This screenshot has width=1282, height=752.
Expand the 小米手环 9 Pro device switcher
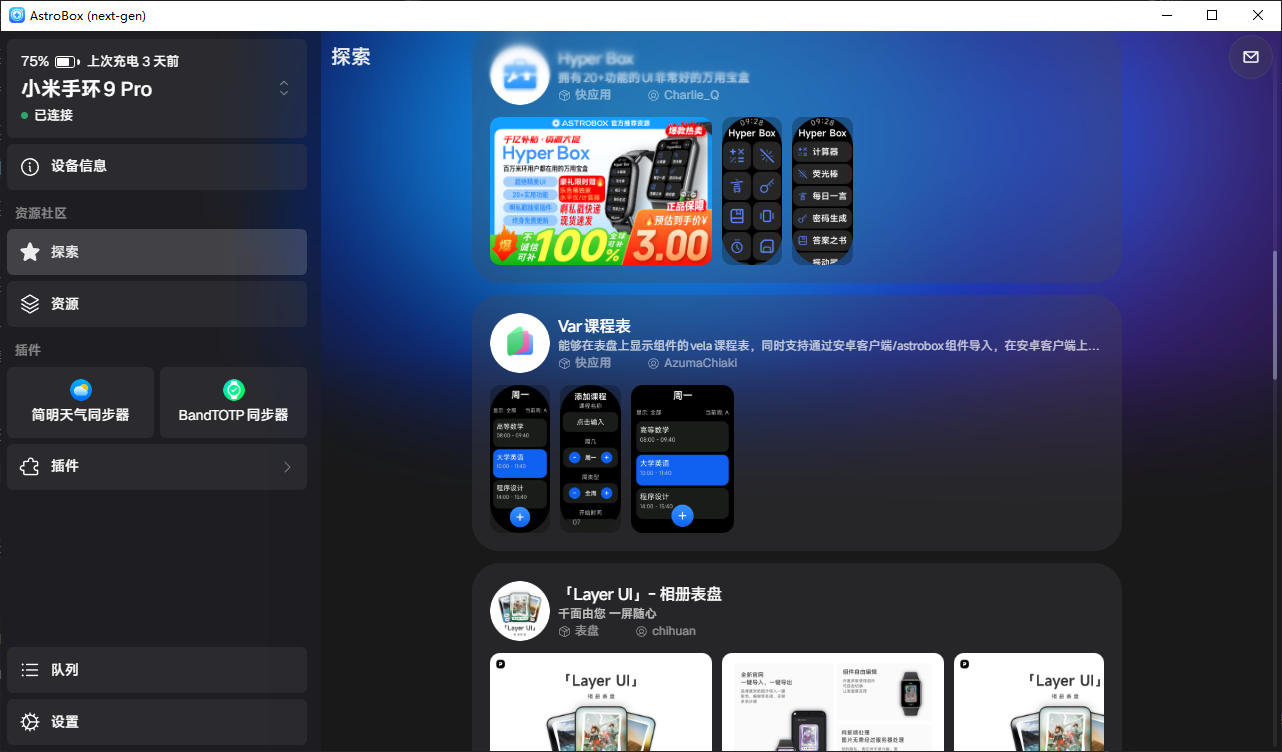tap(284, 89)
